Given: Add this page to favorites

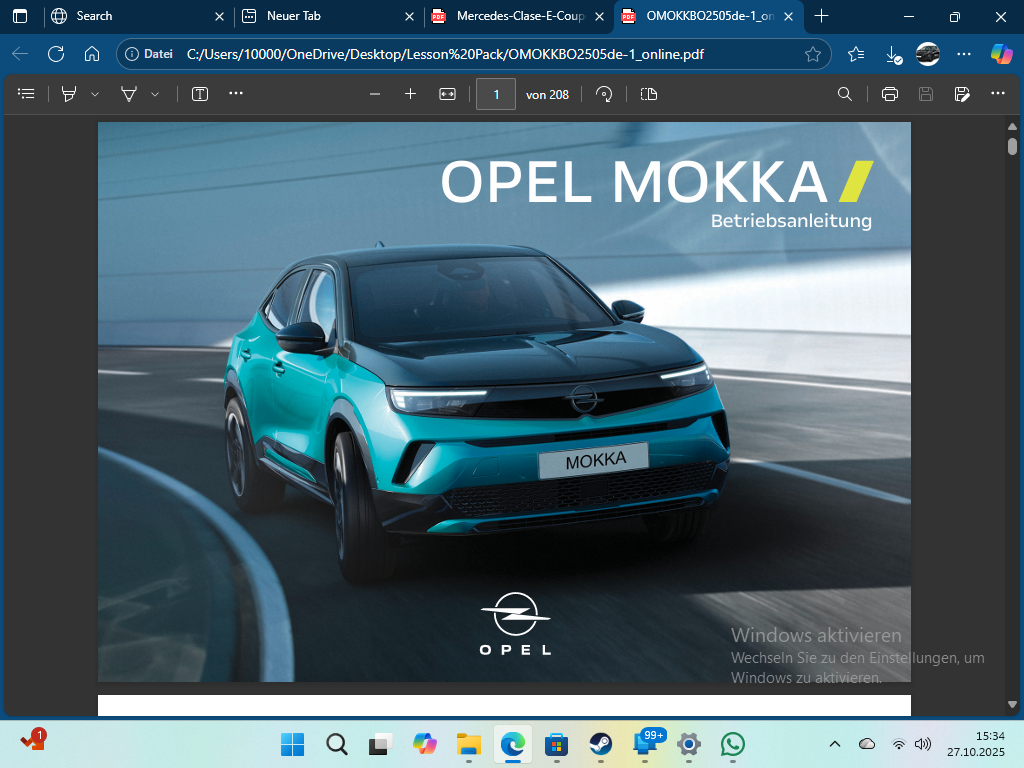Looking at the screenshot, I should tap(813, 54).
